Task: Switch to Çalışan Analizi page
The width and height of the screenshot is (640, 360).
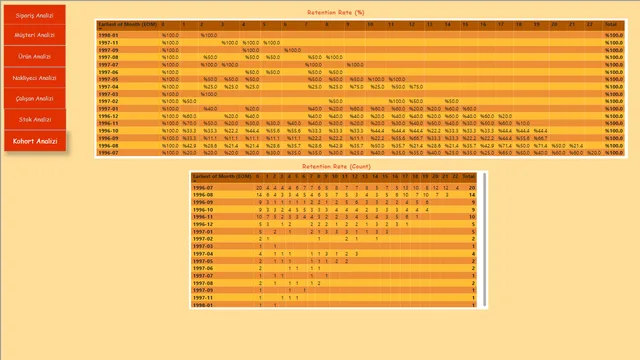Action: (35, 98)
